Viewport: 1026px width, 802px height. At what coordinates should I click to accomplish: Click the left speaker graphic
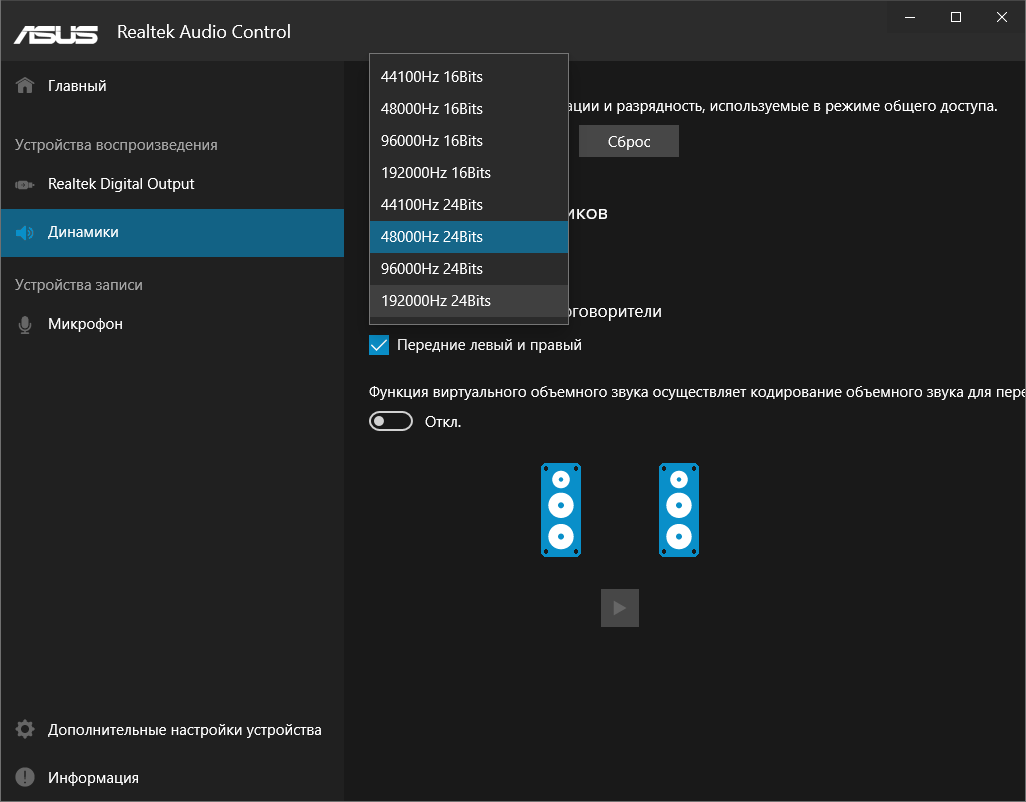[x=561, y=510]
